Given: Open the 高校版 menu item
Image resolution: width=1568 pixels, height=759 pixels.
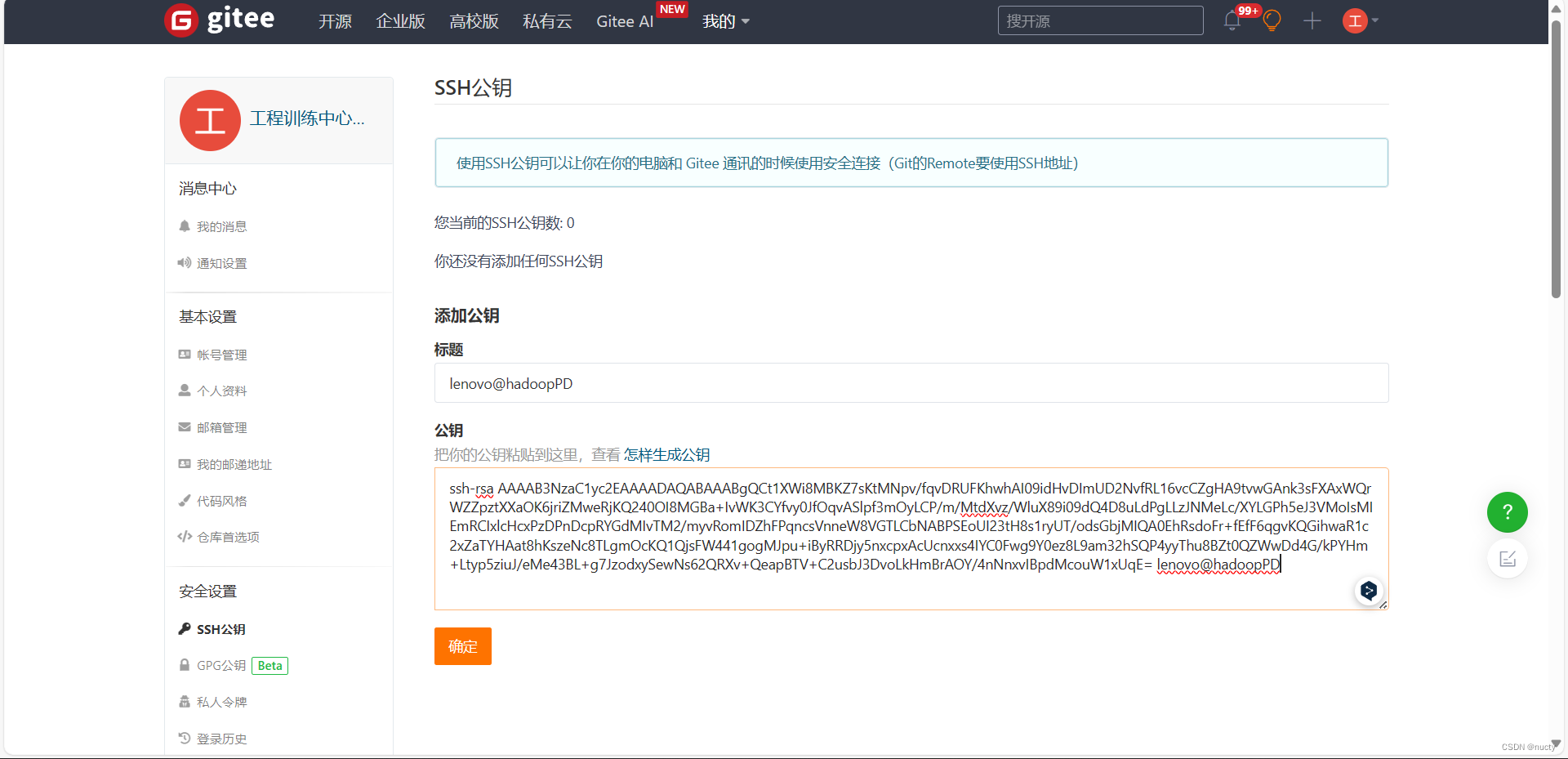Looking at the screenshot, I should [474, 21].
